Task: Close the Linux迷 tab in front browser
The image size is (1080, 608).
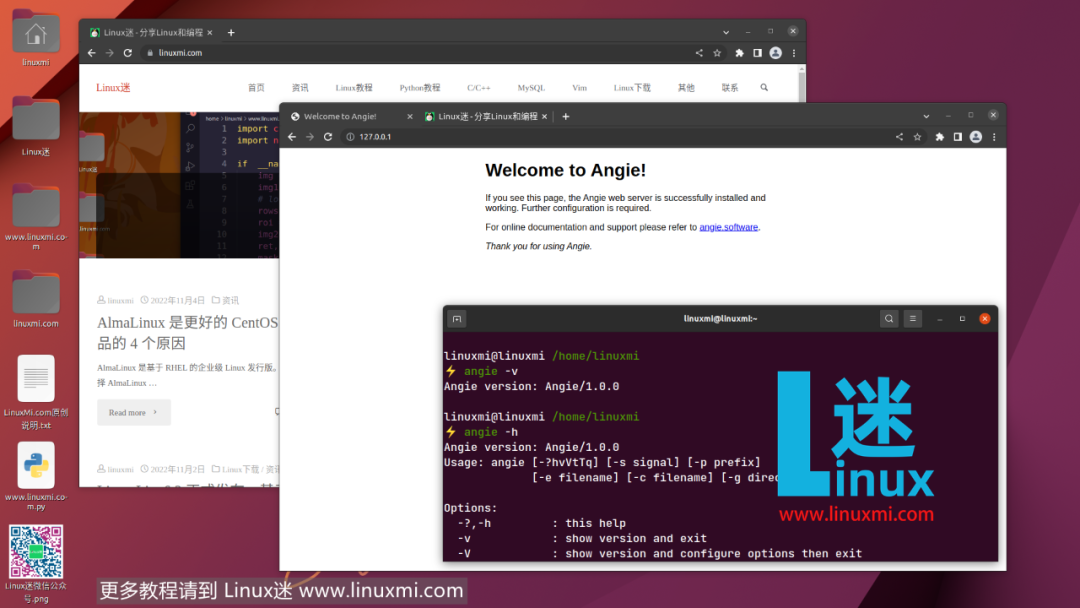Action: (544, 116)
